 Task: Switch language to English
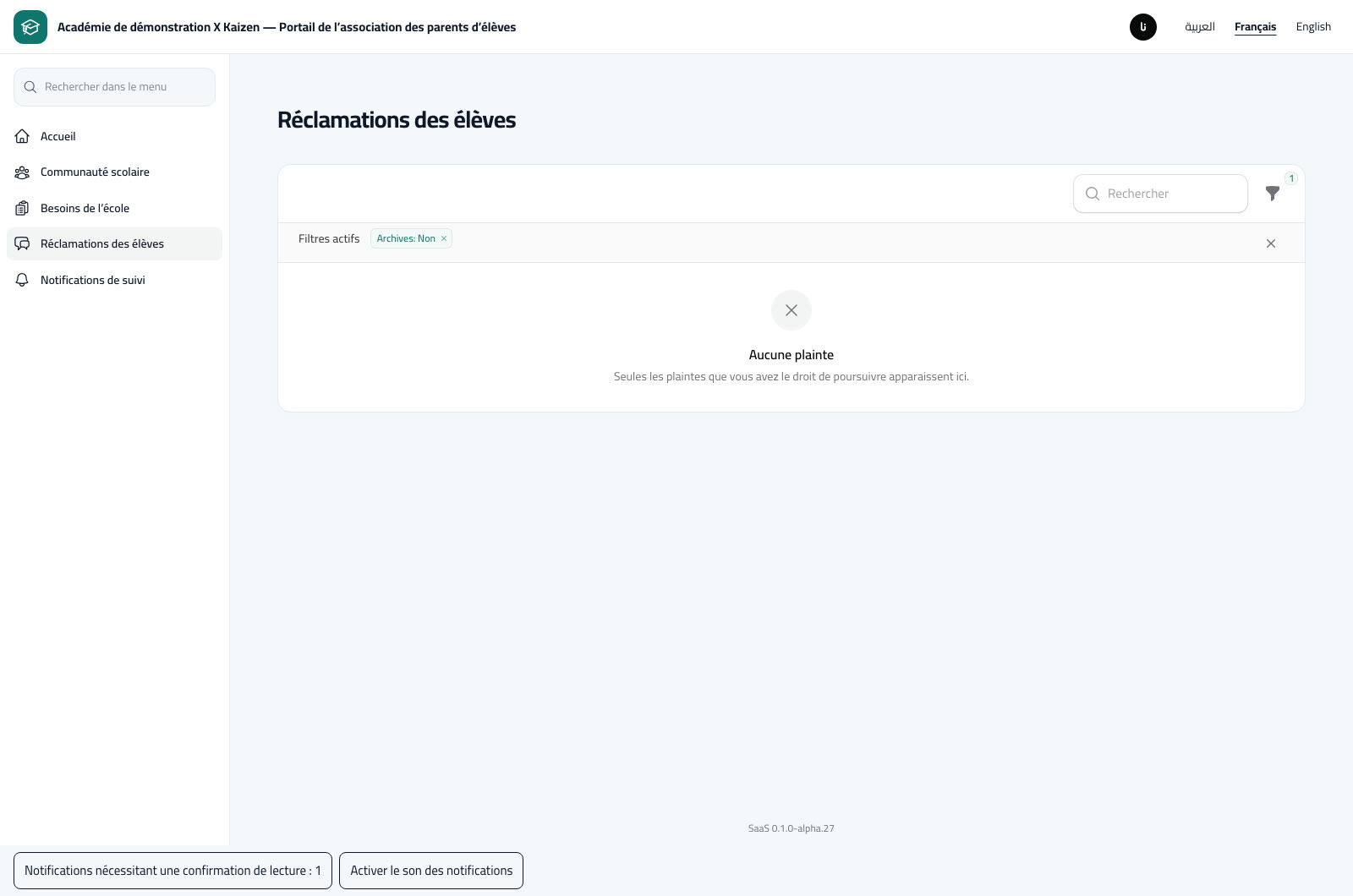(1313, 27)
